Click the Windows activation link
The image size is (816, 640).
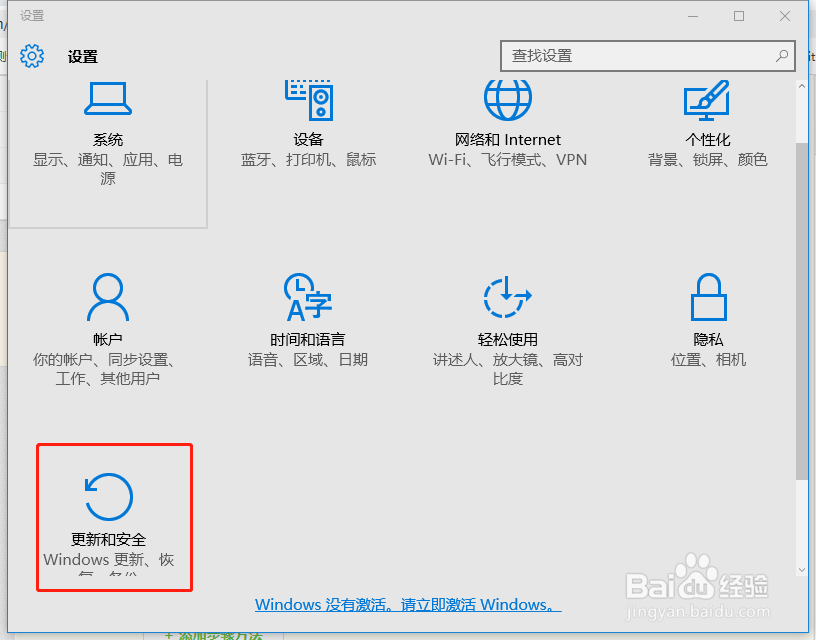(x=408, y=605)
